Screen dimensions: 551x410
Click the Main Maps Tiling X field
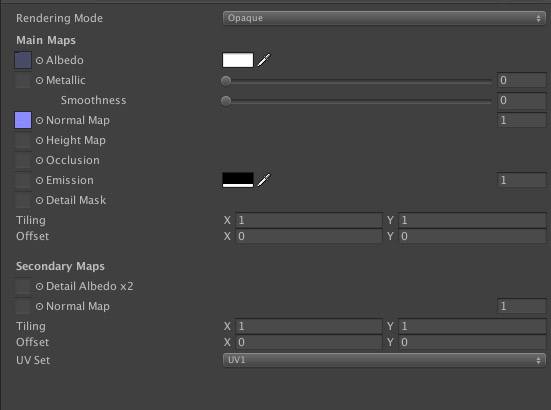coord(309,220)
